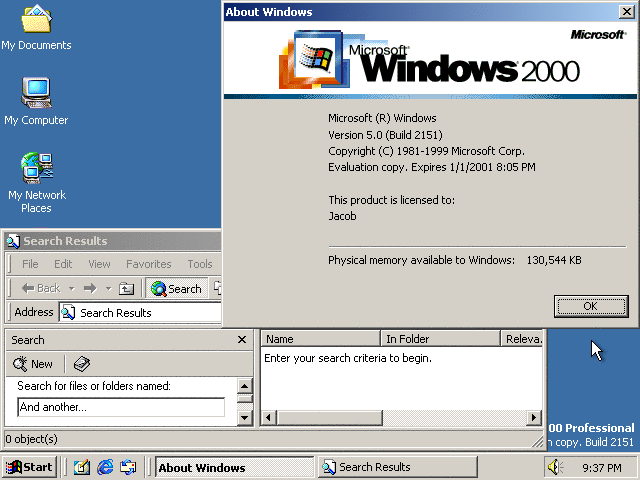Click results list scroll left arrow
The height and width of the screenshot is (480, 640).
coord(269,418)
